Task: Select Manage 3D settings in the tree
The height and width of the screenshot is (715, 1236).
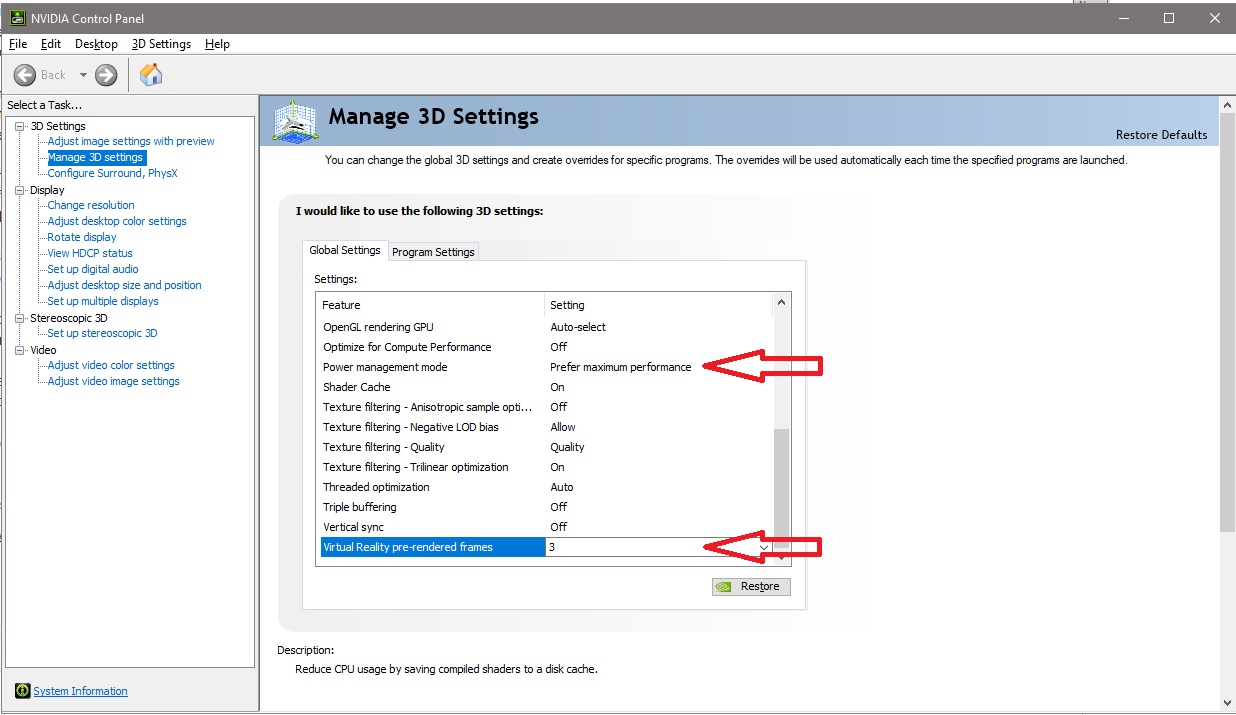Action: [96, 157]
